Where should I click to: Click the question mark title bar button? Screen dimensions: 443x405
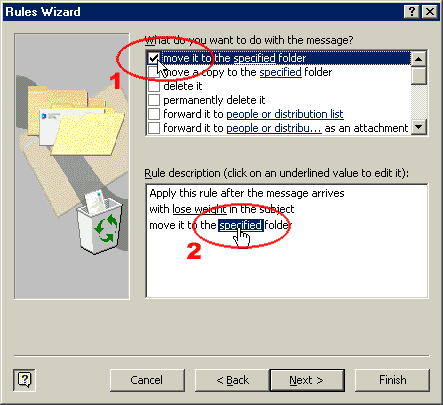[x=412, y=12]
